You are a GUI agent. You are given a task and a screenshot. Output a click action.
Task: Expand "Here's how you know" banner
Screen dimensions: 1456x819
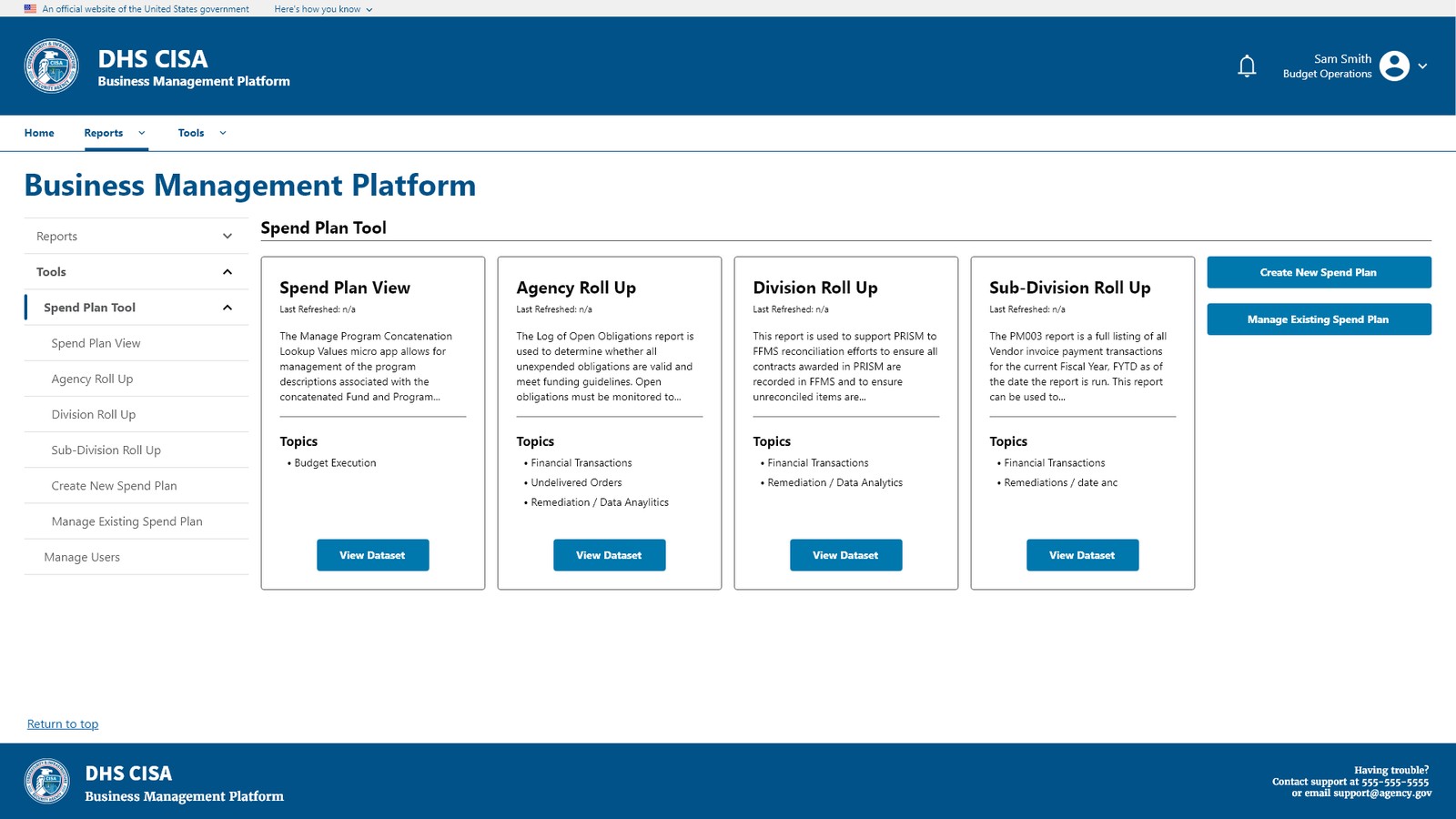click(x=323, y=9)
